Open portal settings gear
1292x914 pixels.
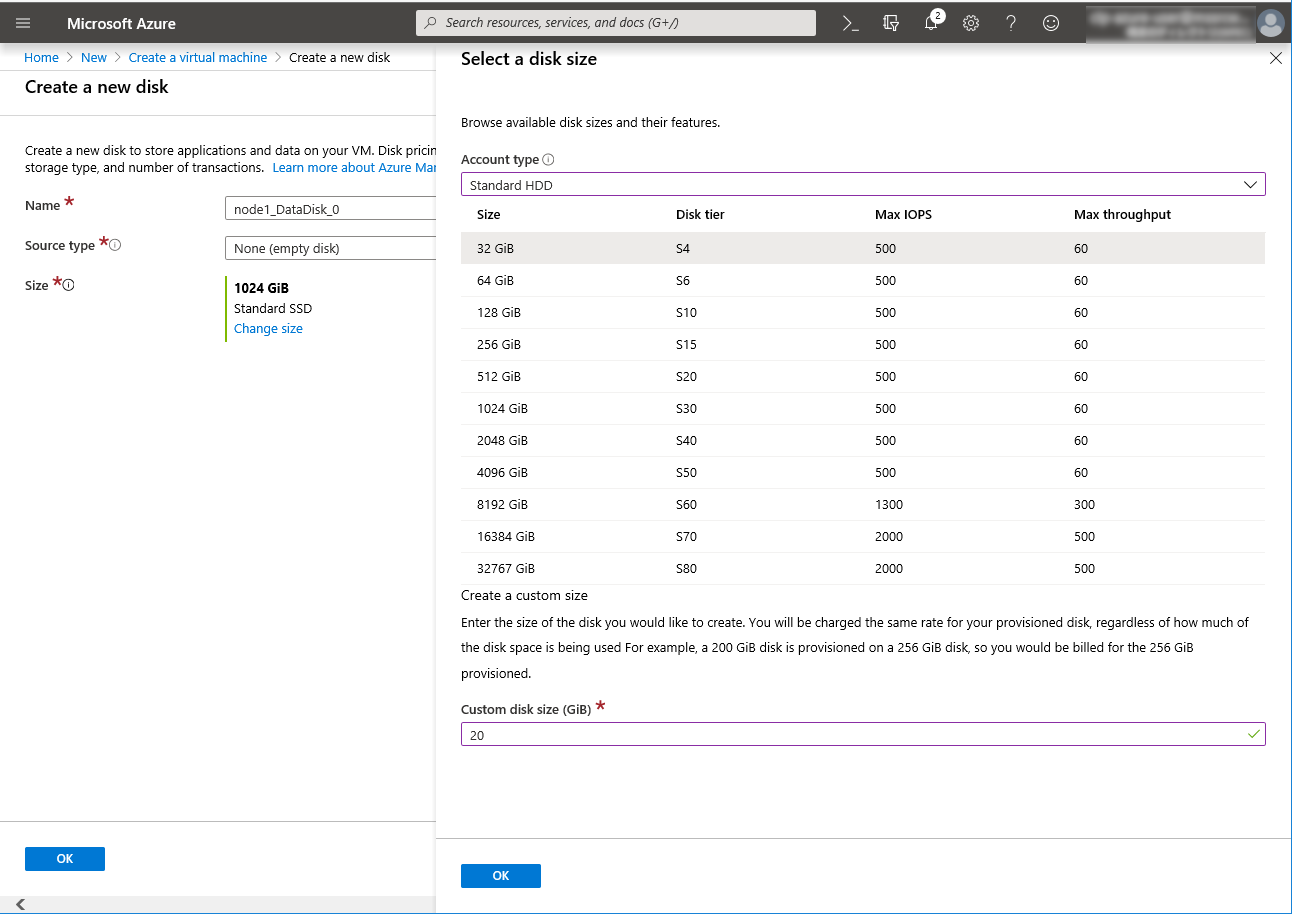point(971,23)
